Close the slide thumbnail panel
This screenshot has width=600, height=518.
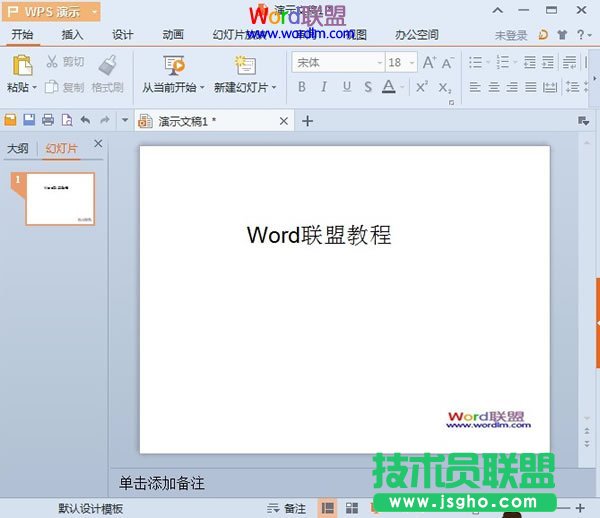pyautogui.click(x=98, y=143)
